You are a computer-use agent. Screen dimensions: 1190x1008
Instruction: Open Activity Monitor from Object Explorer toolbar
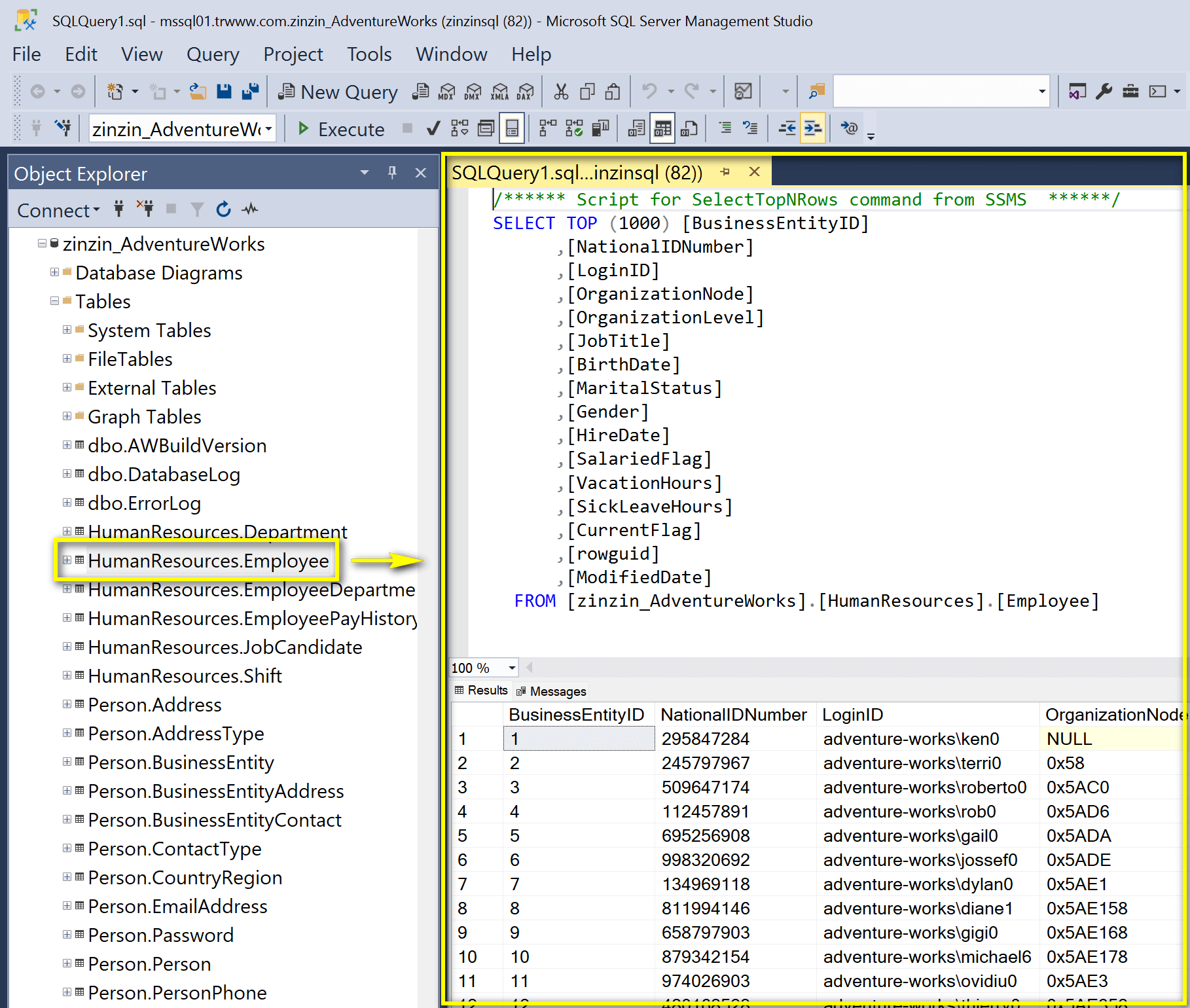(250, 209)
